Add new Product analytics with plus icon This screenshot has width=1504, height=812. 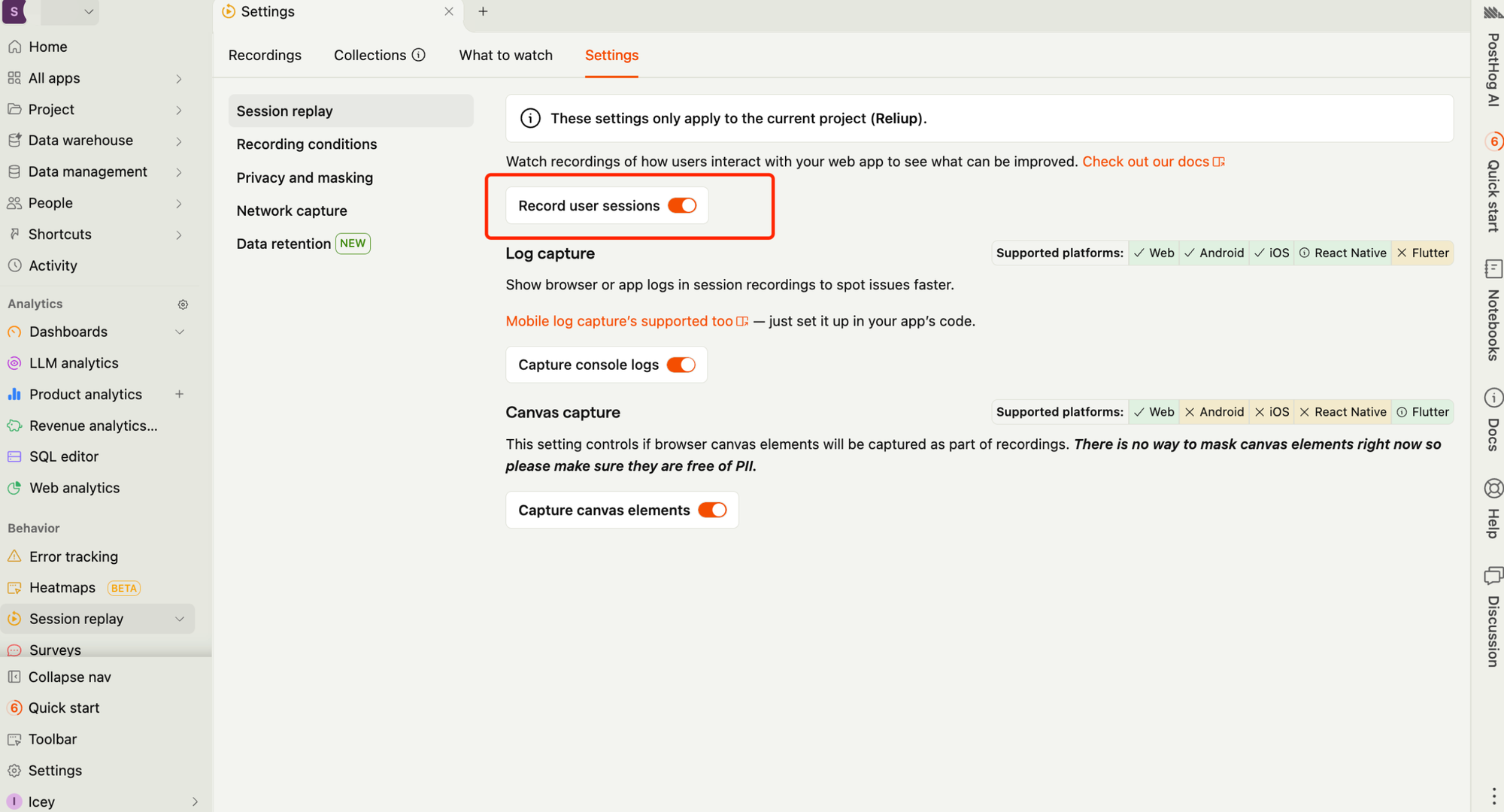pos(179,394)
